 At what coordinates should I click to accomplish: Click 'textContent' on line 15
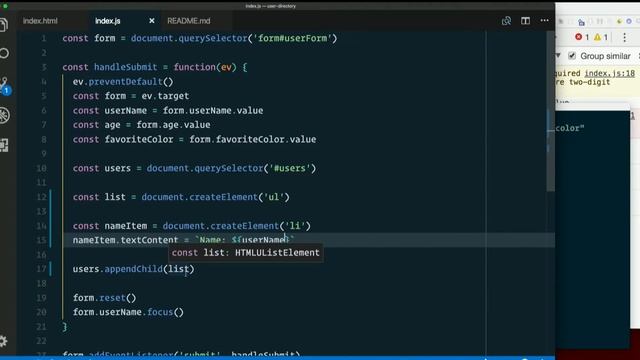pyautogui.click(x=149, y=240)
